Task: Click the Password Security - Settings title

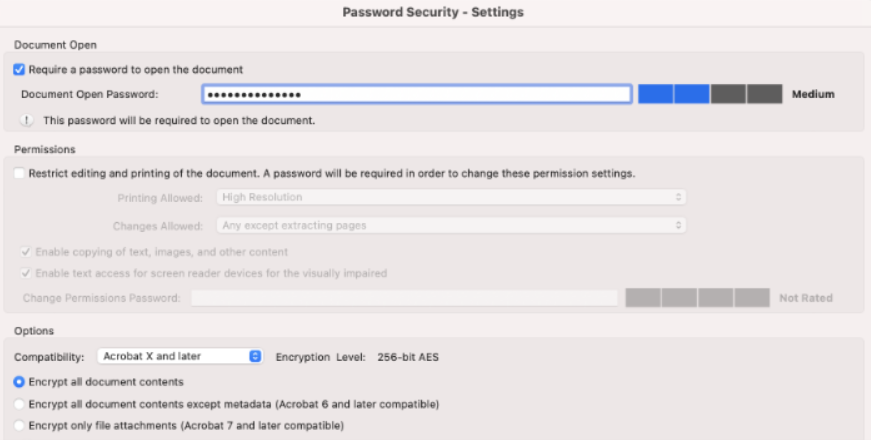Action: [433, 13]
